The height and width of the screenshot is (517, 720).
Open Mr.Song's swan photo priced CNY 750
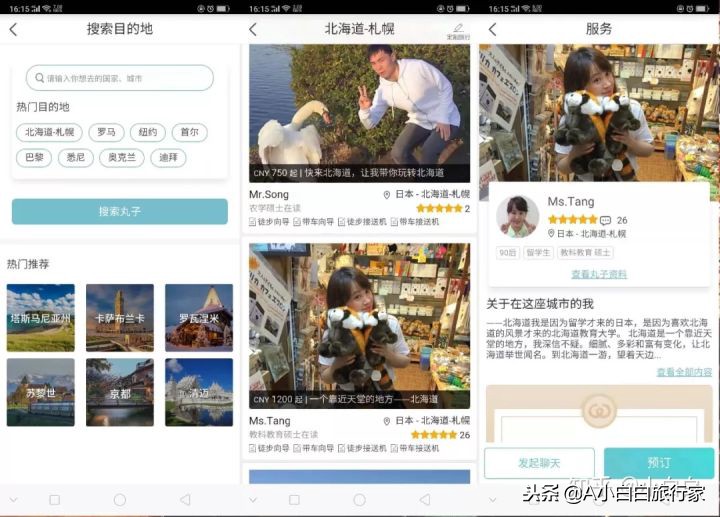click(360, 113)
